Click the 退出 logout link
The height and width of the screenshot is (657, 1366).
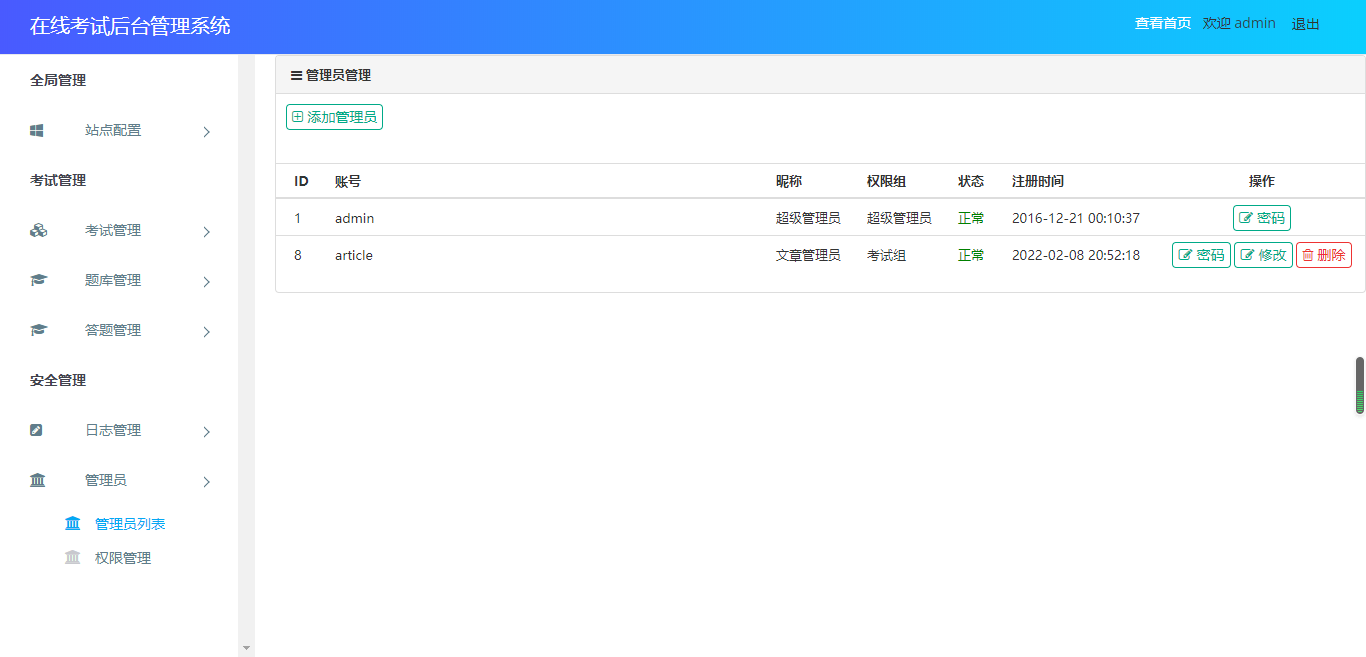click(1305, 24)
